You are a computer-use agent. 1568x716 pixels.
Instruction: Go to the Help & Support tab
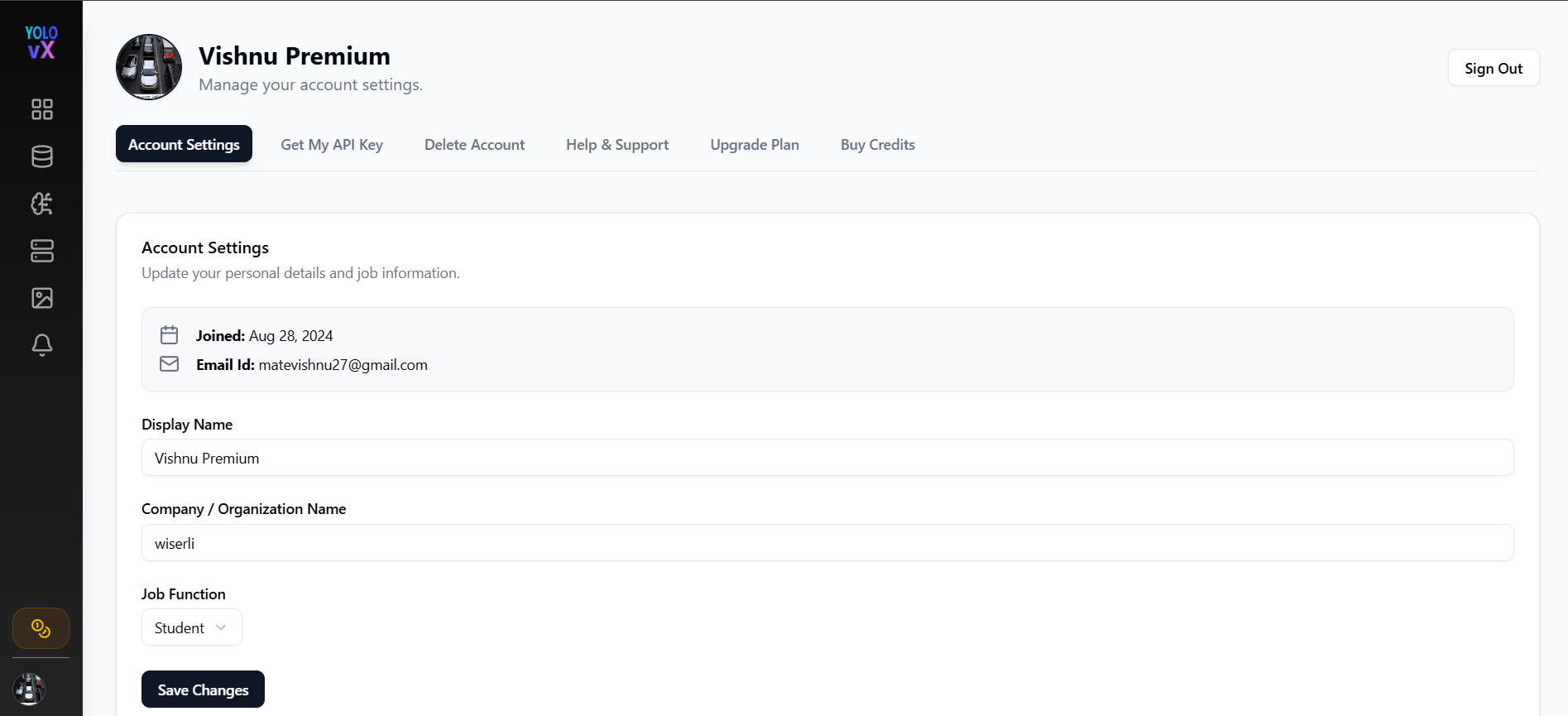[x=617, y=144]
